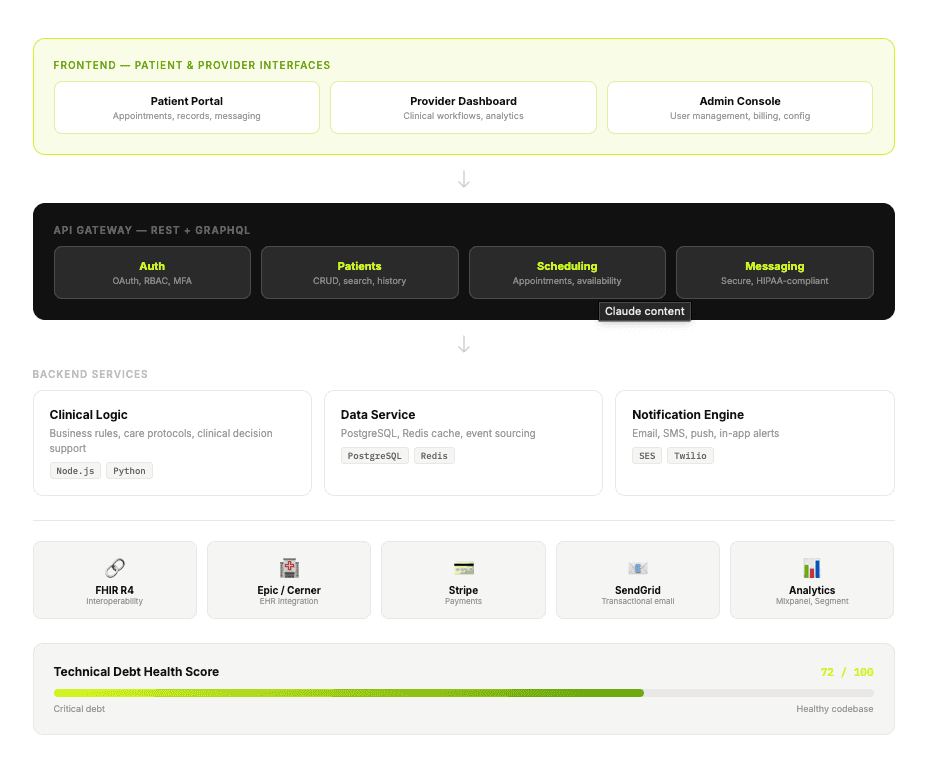Click the arrow below the API Gateway
932x769 pixels.
pyautogui.click(x=464, y=345)
